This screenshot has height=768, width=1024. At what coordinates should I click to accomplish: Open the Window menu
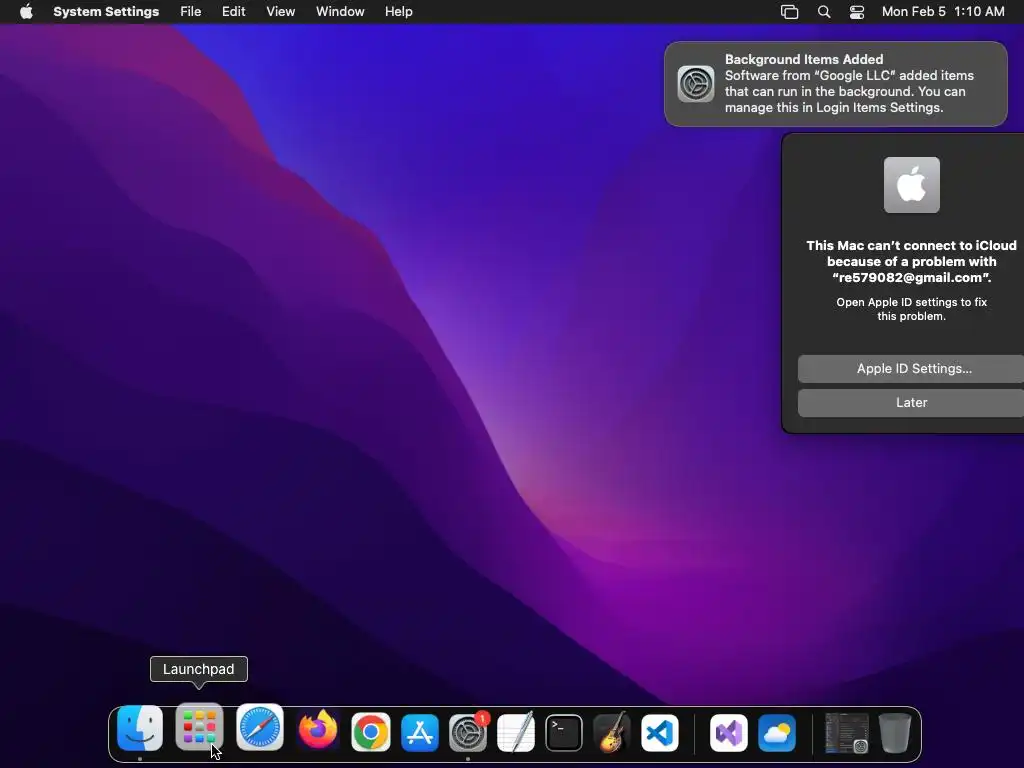[340, 12]
